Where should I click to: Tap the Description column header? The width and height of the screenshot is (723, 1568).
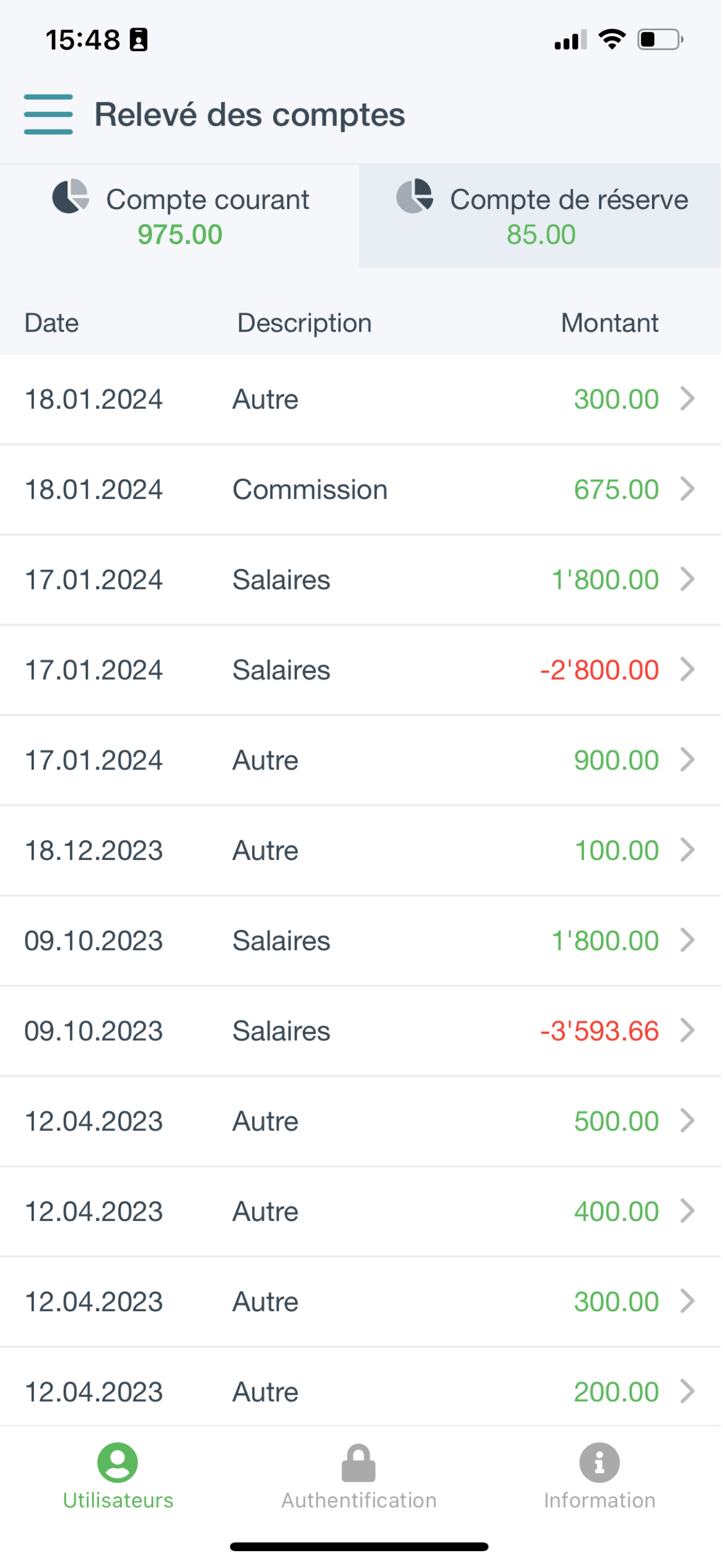pos(304,323)
